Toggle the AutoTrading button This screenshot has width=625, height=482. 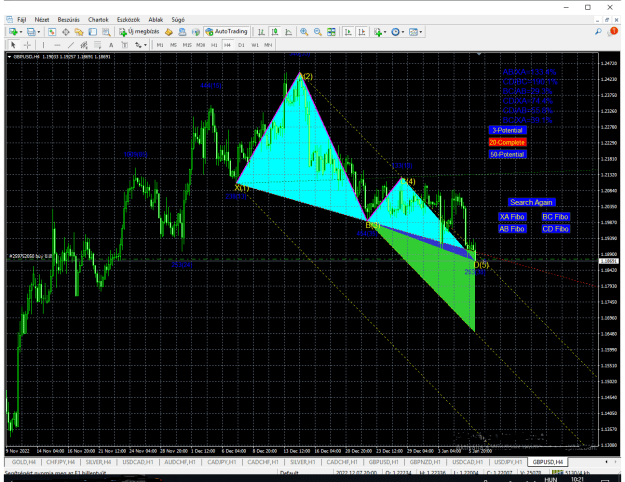pyautogui.click(x=226, y=31)
